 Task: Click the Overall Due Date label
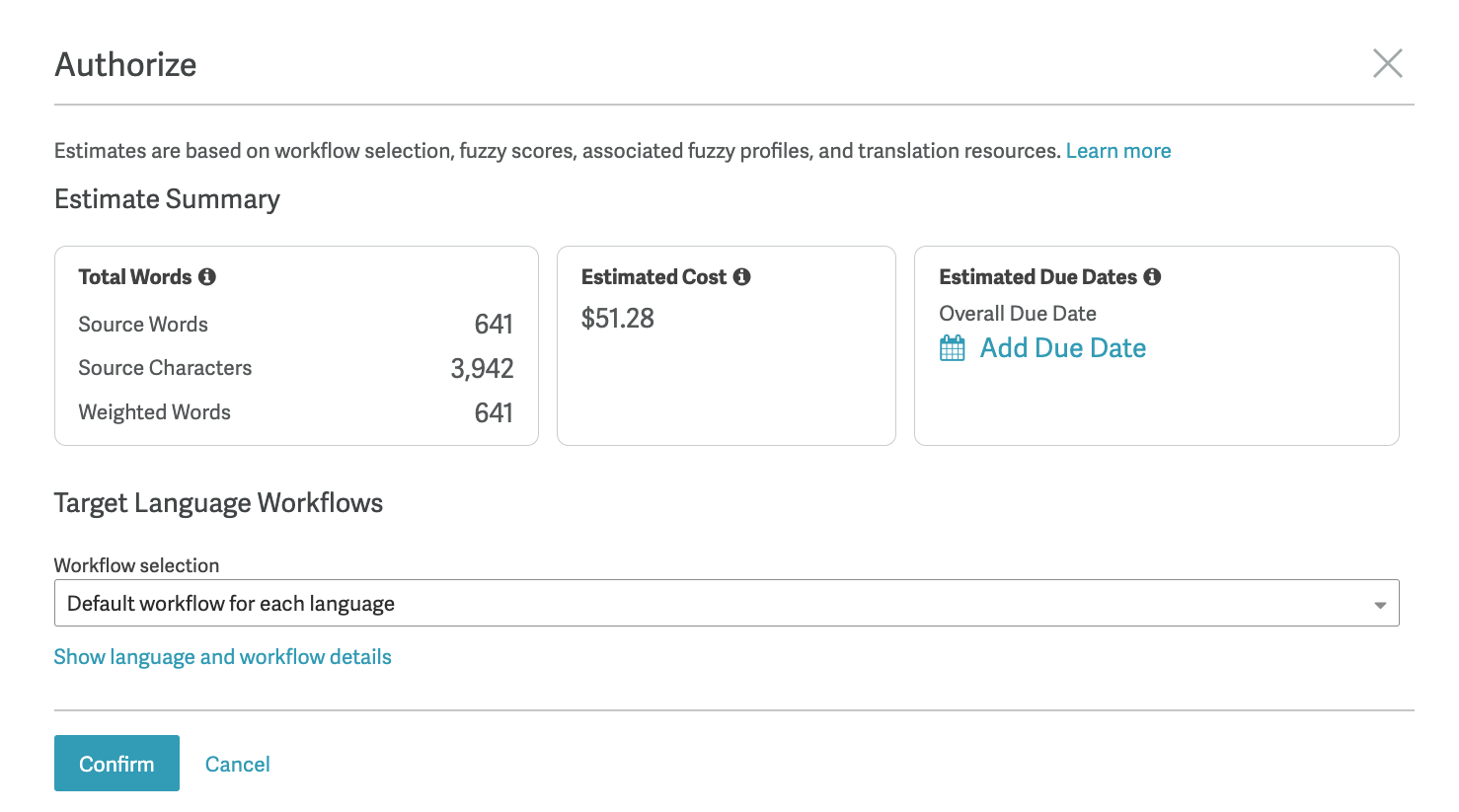coord(1018,314)
